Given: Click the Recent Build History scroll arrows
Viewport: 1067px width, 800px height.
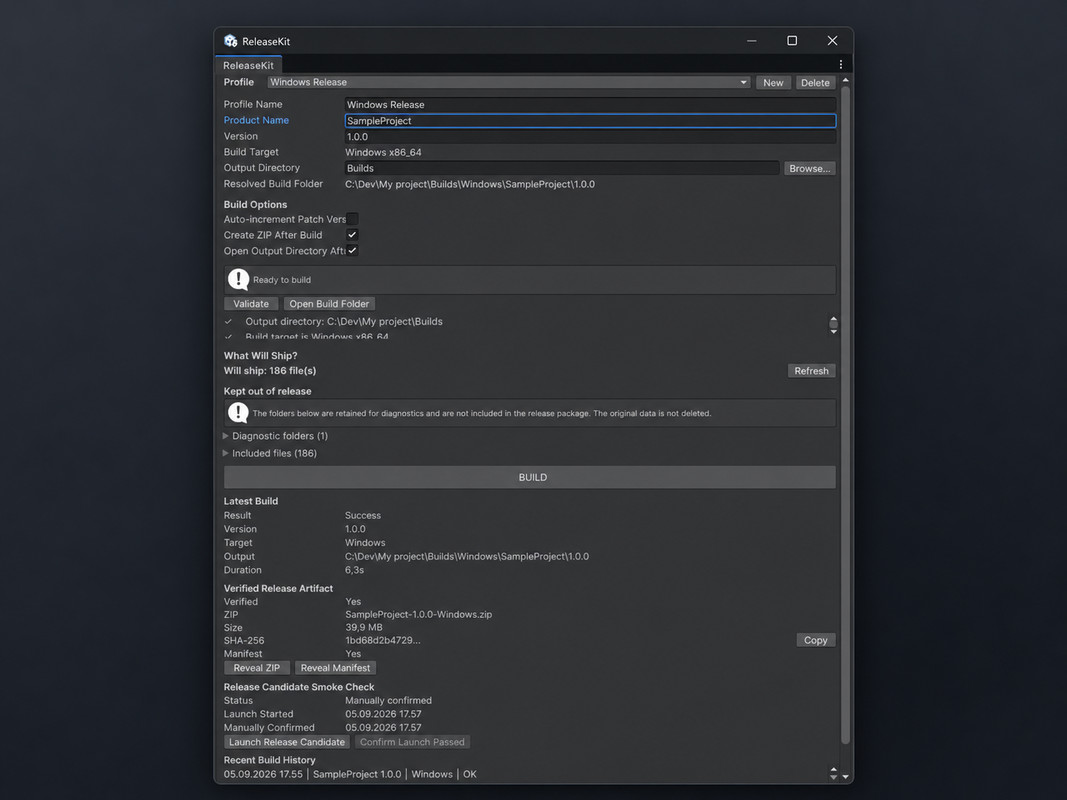Looking at the screenshot, I should [834, 773].
